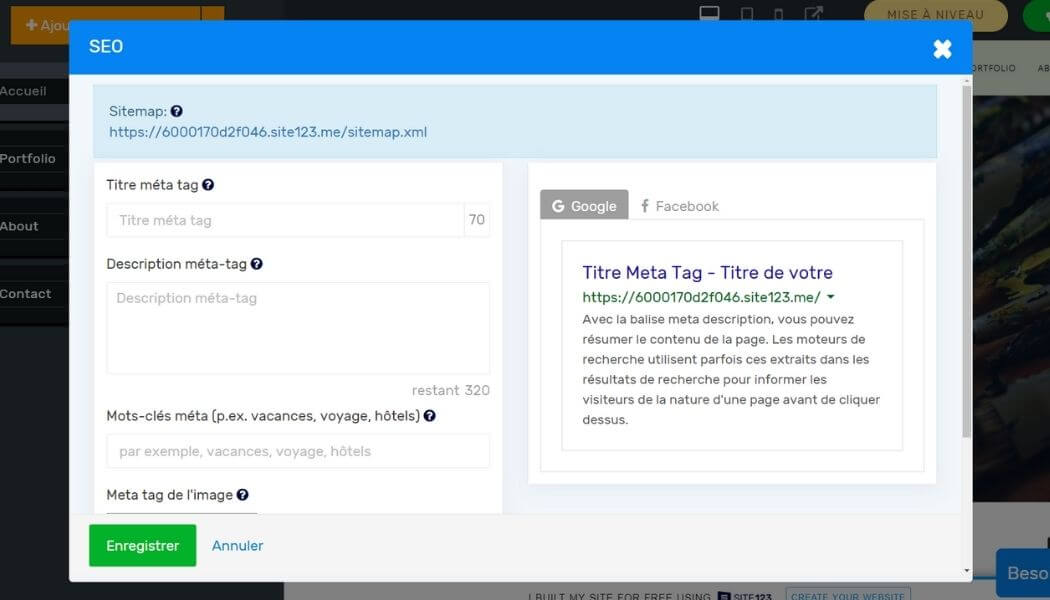Click scrollbar down arrow in SEO dialog
Screen dimensions: 1050x600
click(x=966, y=571)
